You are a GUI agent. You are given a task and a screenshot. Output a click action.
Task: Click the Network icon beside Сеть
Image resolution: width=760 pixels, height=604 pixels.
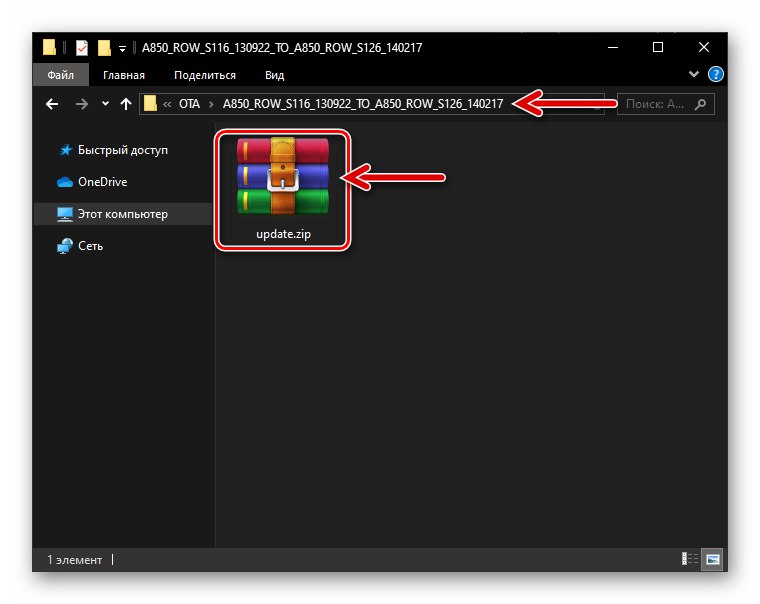pos(64,246)
